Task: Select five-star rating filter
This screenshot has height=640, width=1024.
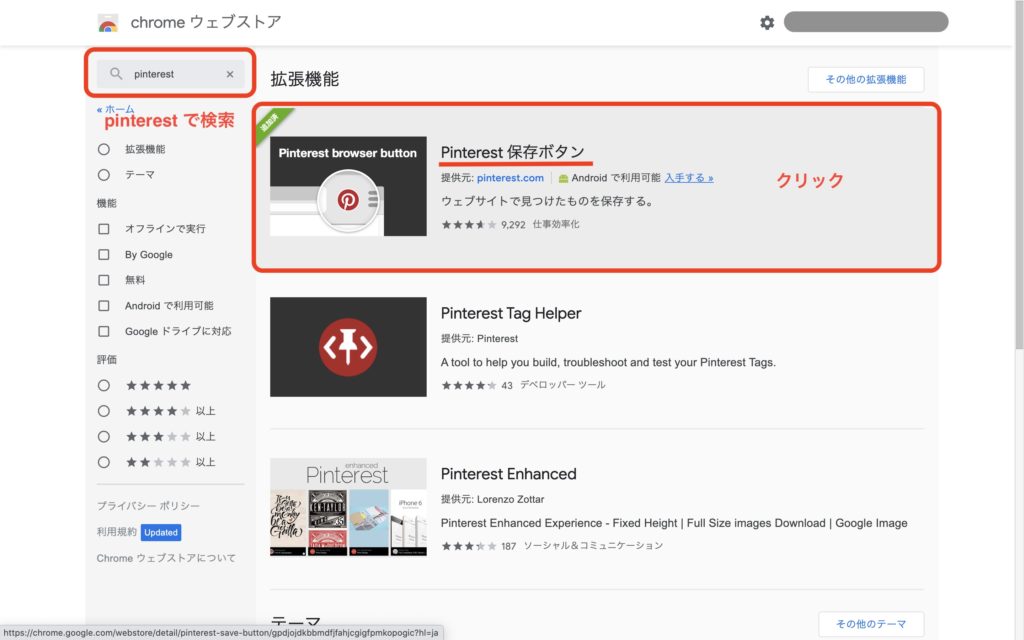Action: (104, 385)
